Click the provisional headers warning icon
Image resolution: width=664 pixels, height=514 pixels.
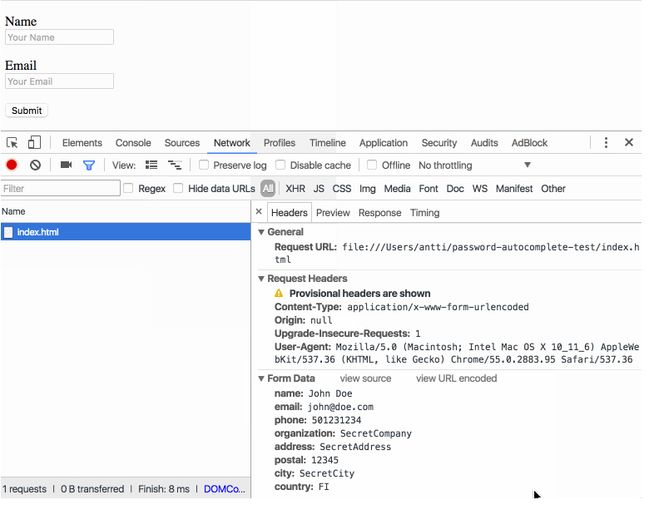tap(279, 293)
